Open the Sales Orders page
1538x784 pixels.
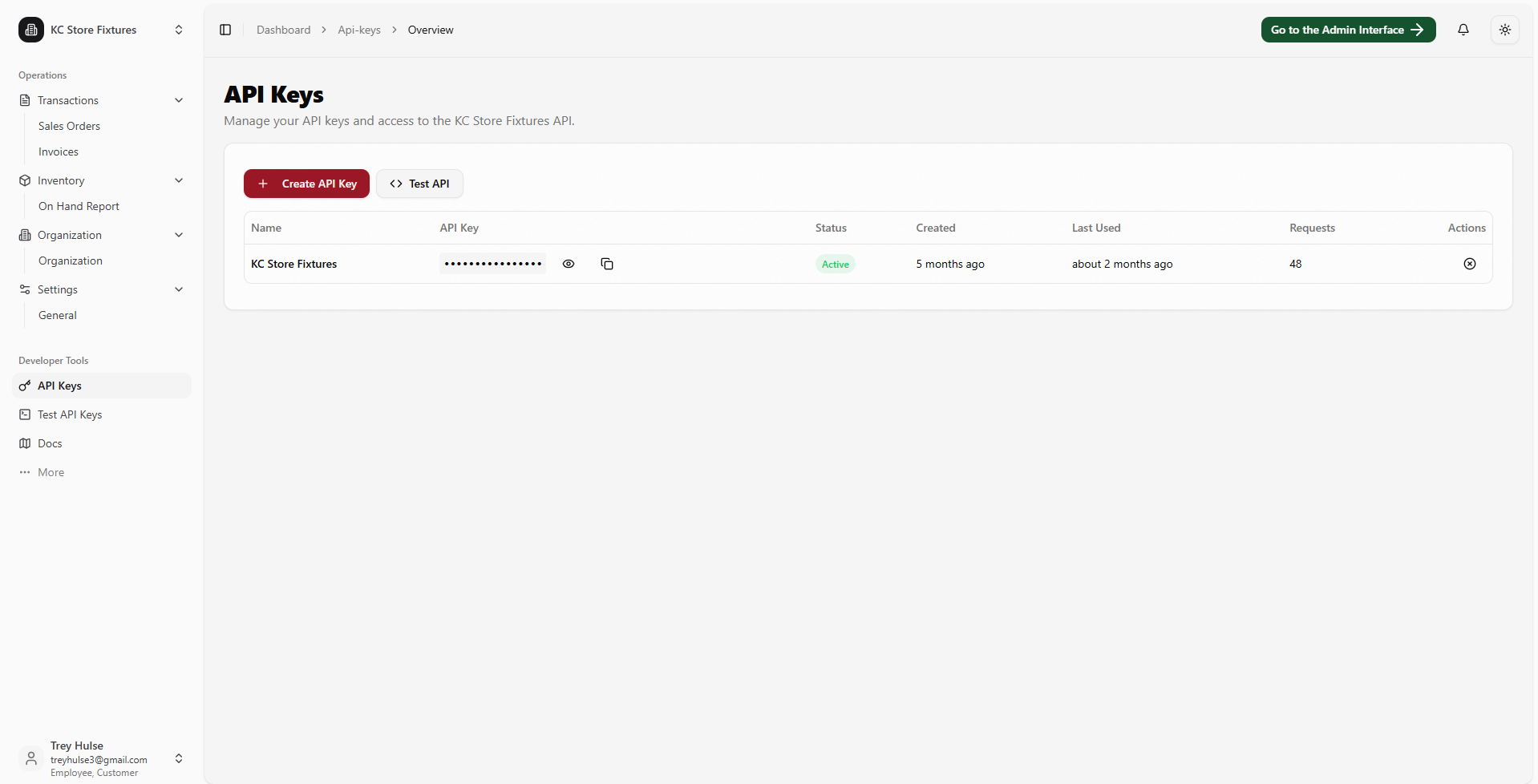(x=69, y=126)
